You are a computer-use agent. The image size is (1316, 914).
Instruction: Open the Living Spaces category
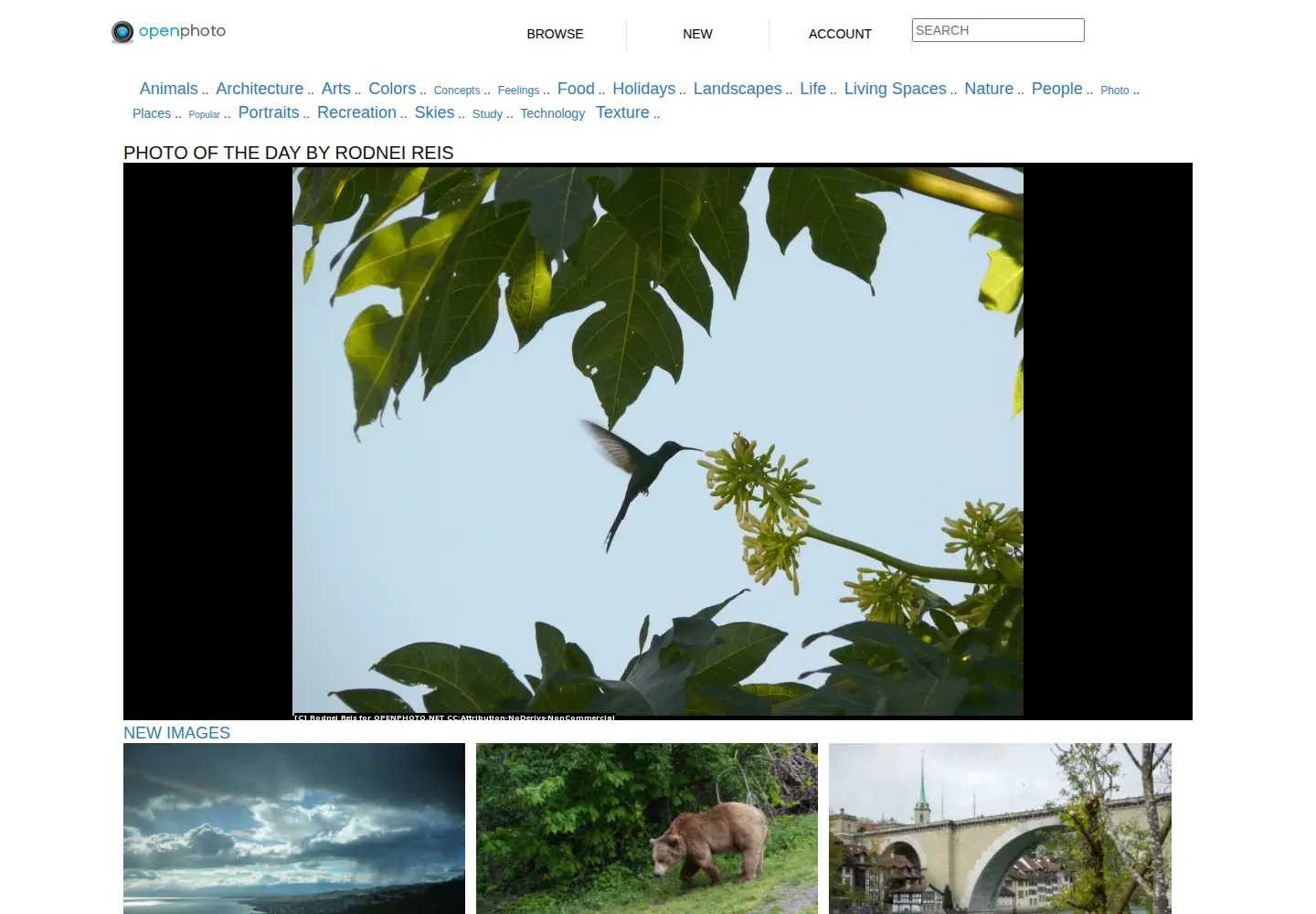[895, 89]
